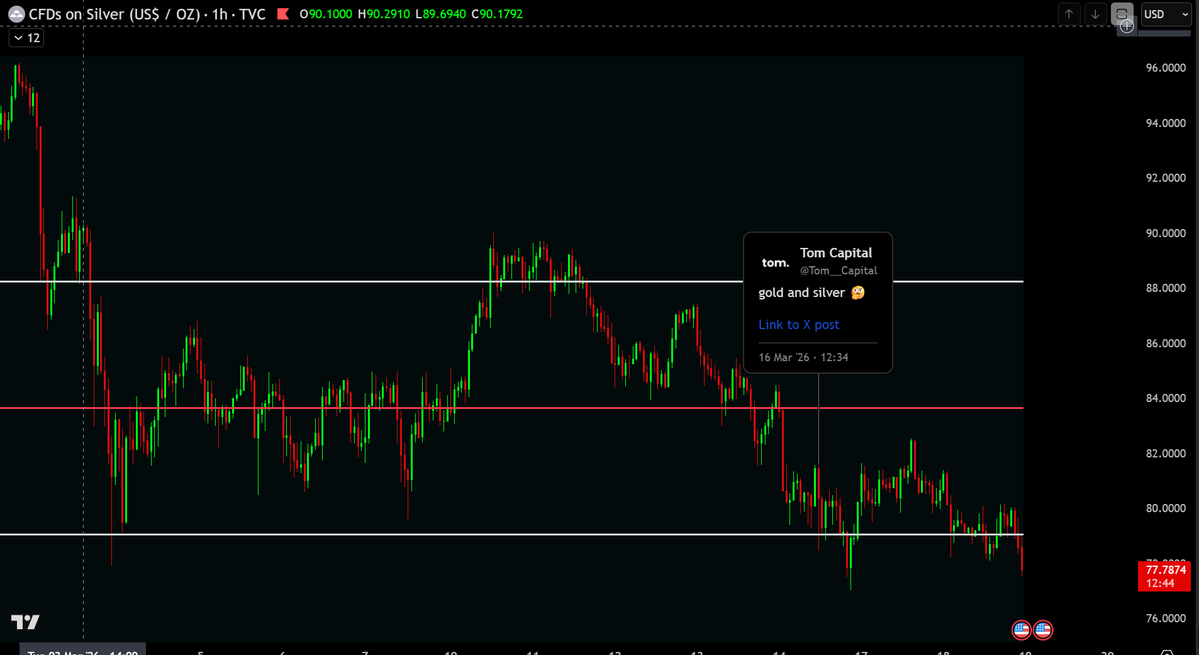Click the current price label 77.7874
The width and height of the screenshot is (1199, 655).
(1165, 570)
